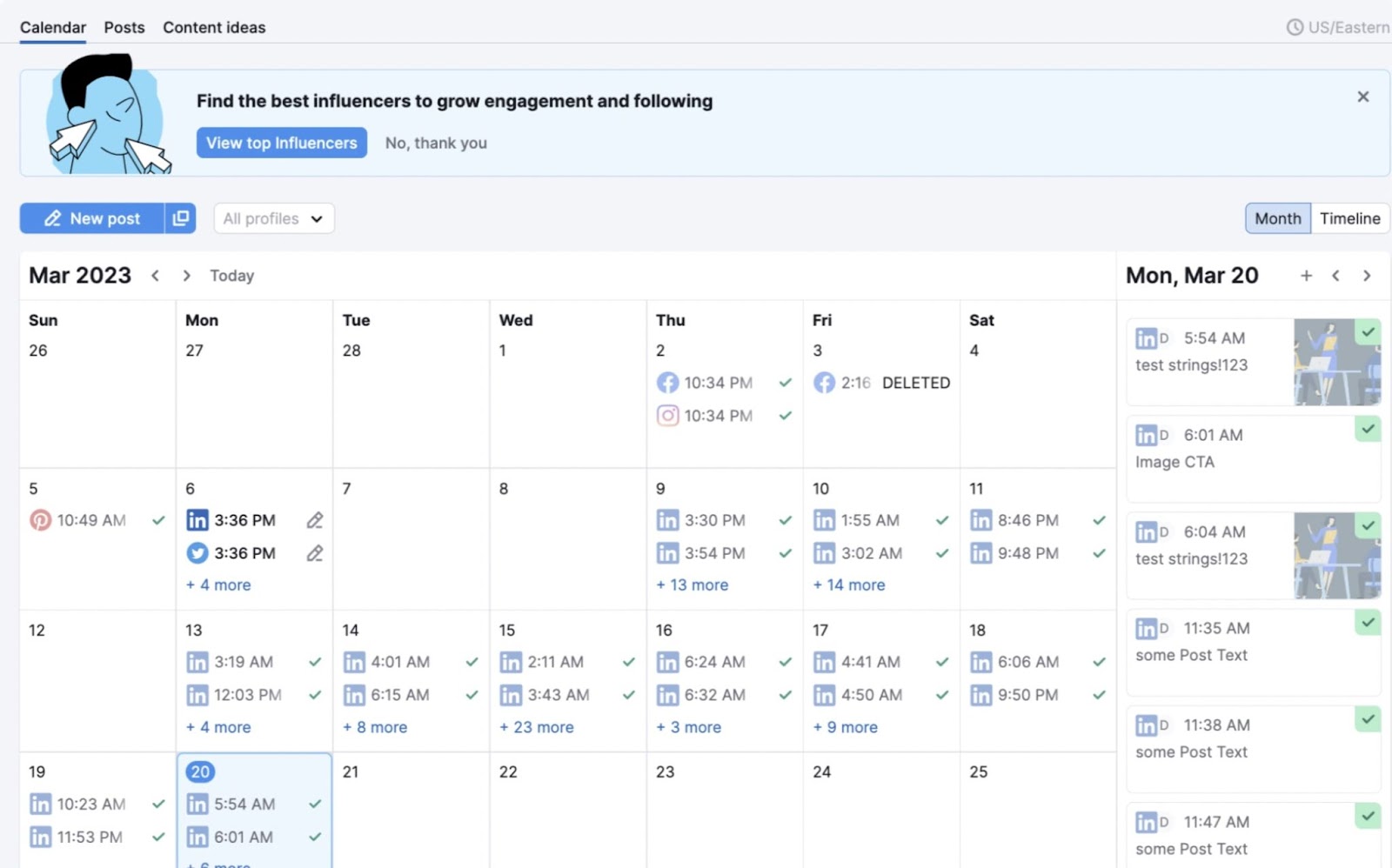The height and width of the screenshot is (868, 1392).
Task: Click the green checkmark on the 5:54 AM post
Action: click(1368, 332)
